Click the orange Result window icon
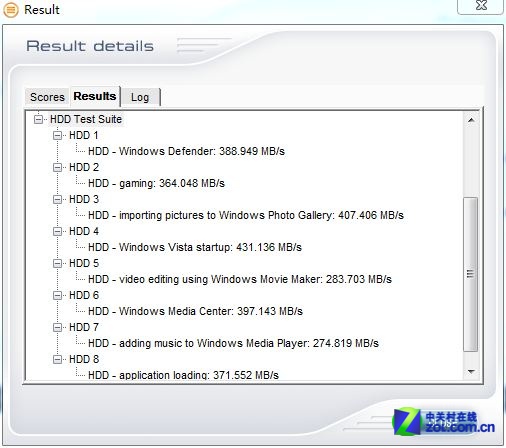Viewport: 506px width, 448px height. click(x=11, y=10)
